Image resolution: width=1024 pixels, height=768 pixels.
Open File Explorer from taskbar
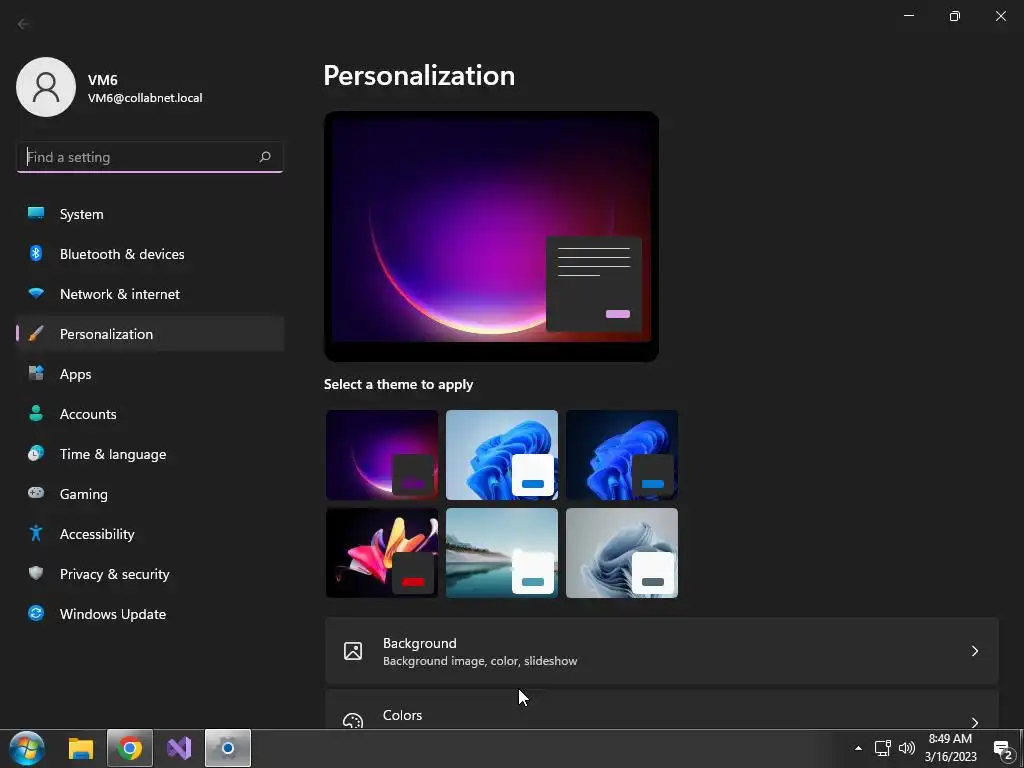click(x=81, y=748)
